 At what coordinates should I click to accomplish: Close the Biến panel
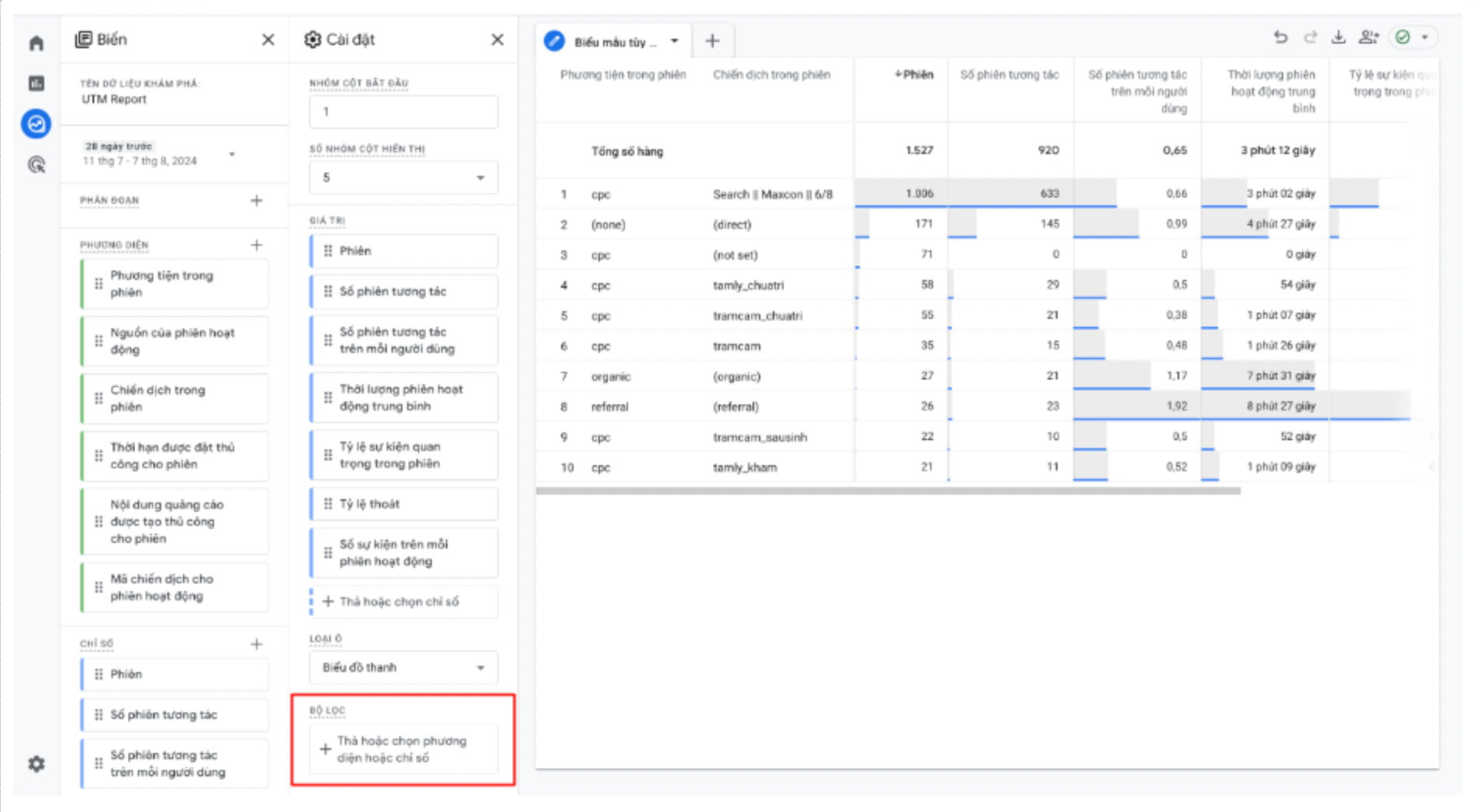click(x=268, y=40)
